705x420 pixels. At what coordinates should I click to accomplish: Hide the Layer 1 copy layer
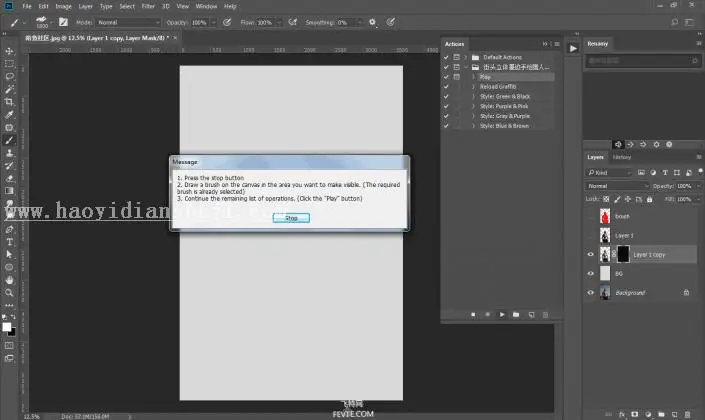pyautogui.click(x=590, y=255)
